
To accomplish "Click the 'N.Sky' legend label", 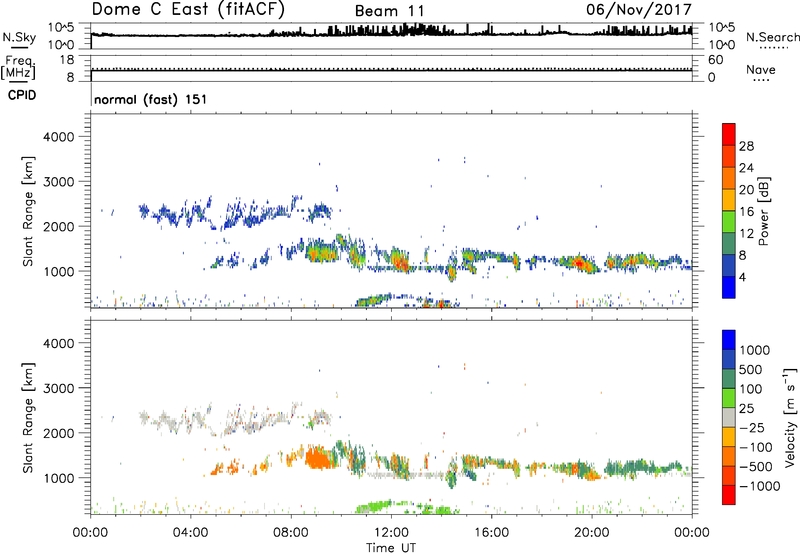I will (19, 37).
